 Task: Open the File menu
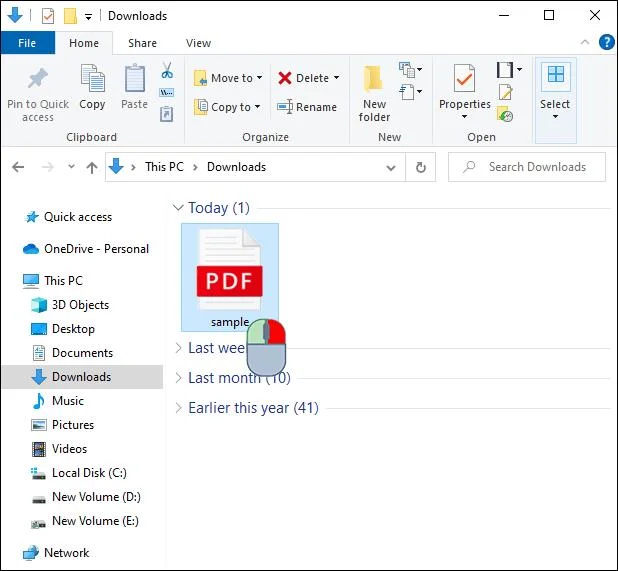click(x=28, y=43)
